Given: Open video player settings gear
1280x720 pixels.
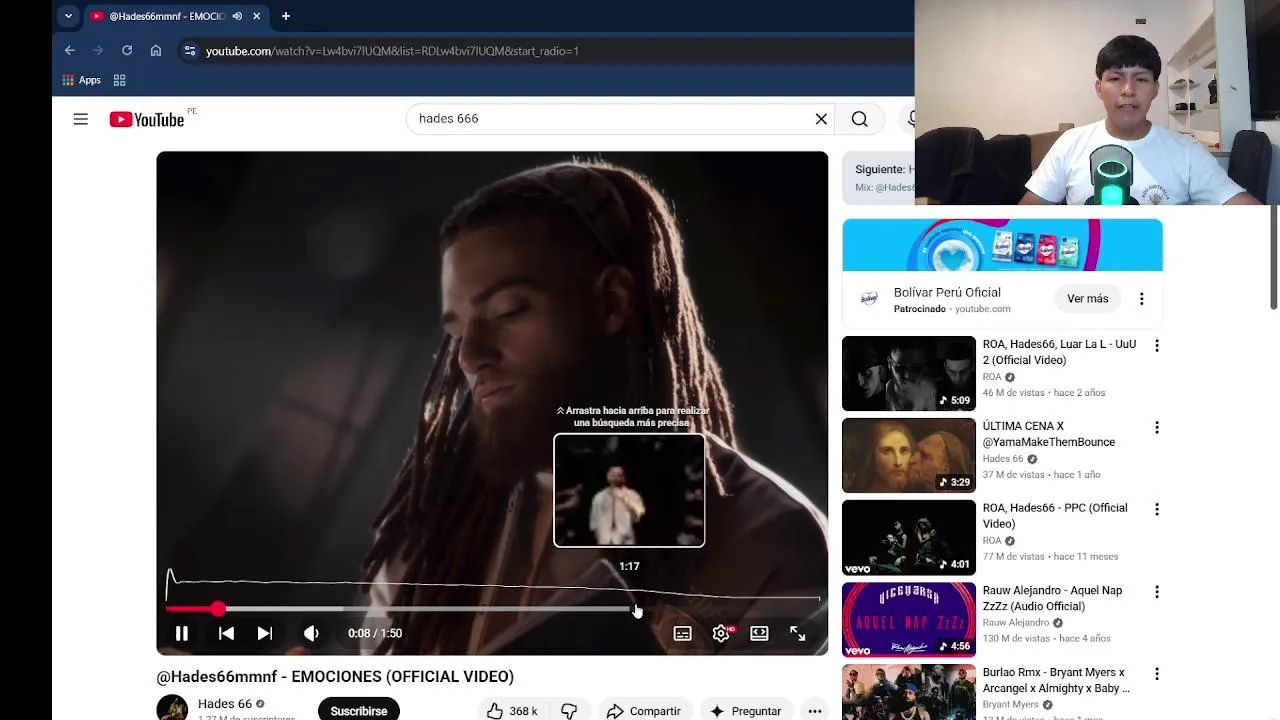Looking at the screenshot, I should point(721,633).
